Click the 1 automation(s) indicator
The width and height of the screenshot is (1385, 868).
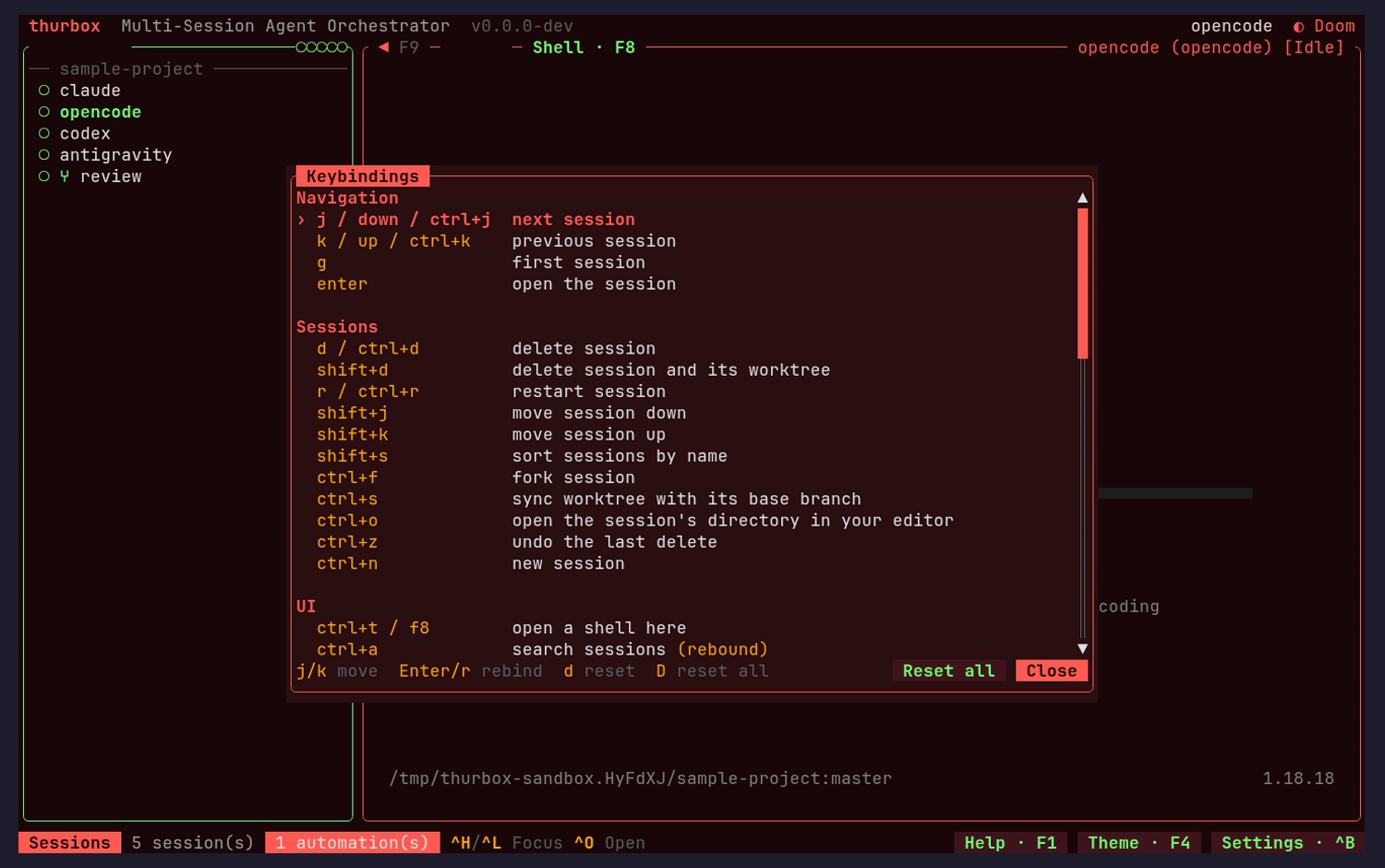353,843
